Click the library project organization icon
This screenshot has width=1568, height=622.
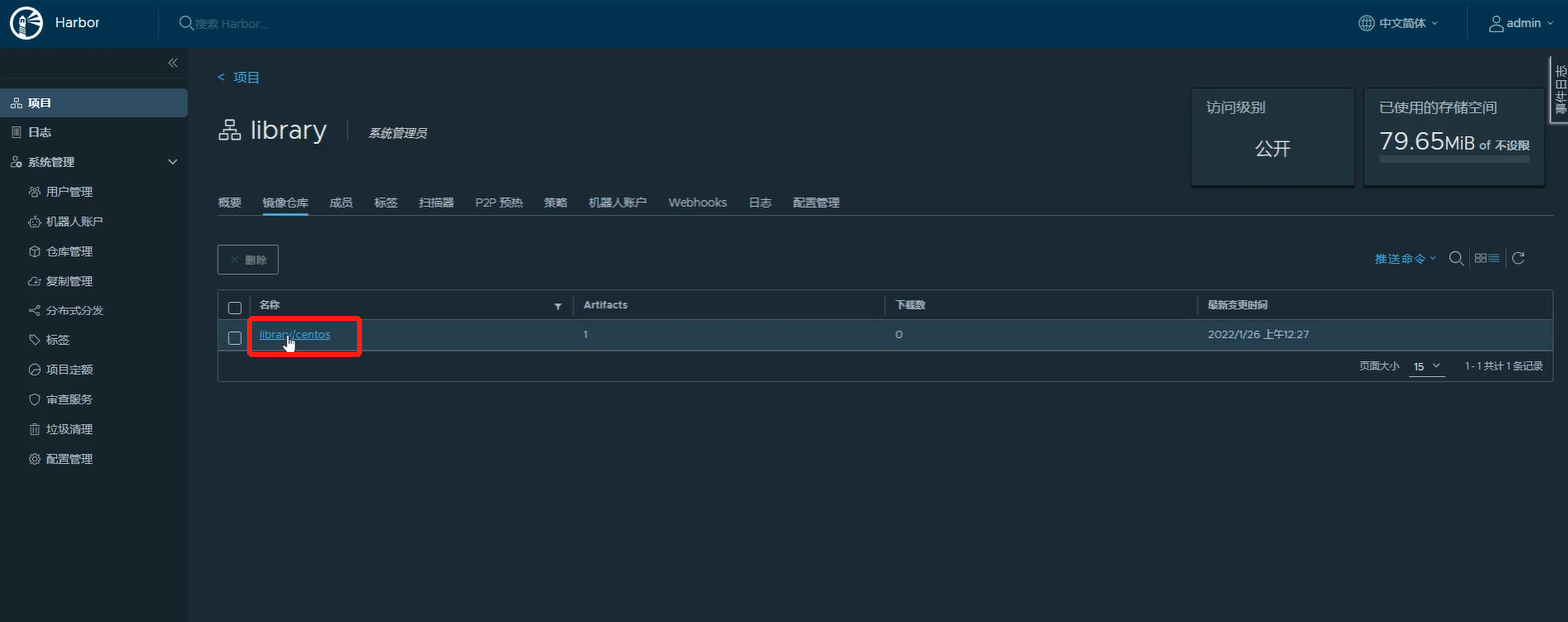[230, 130]
